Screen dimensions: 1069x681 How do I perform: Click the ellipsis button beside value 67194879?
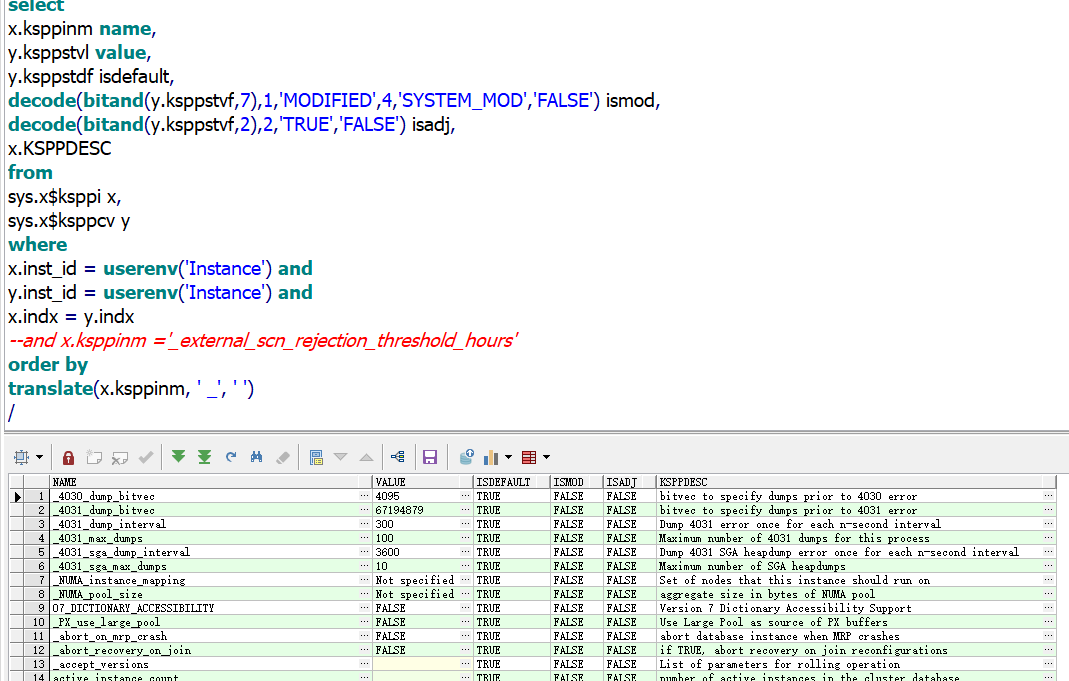[x=465, y=510]
